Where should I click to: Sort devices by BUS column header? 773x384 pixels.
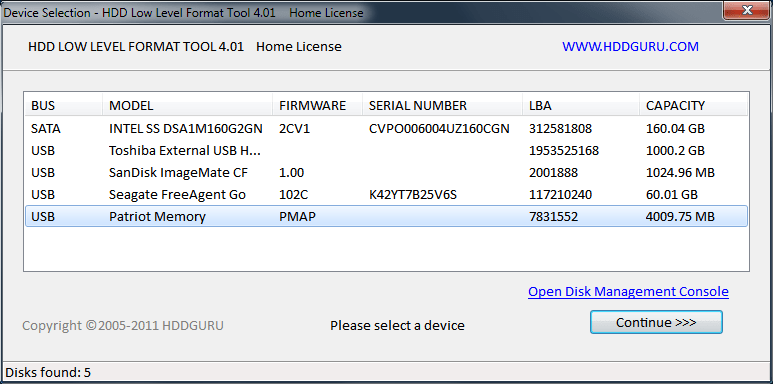(x=64, y=105)
